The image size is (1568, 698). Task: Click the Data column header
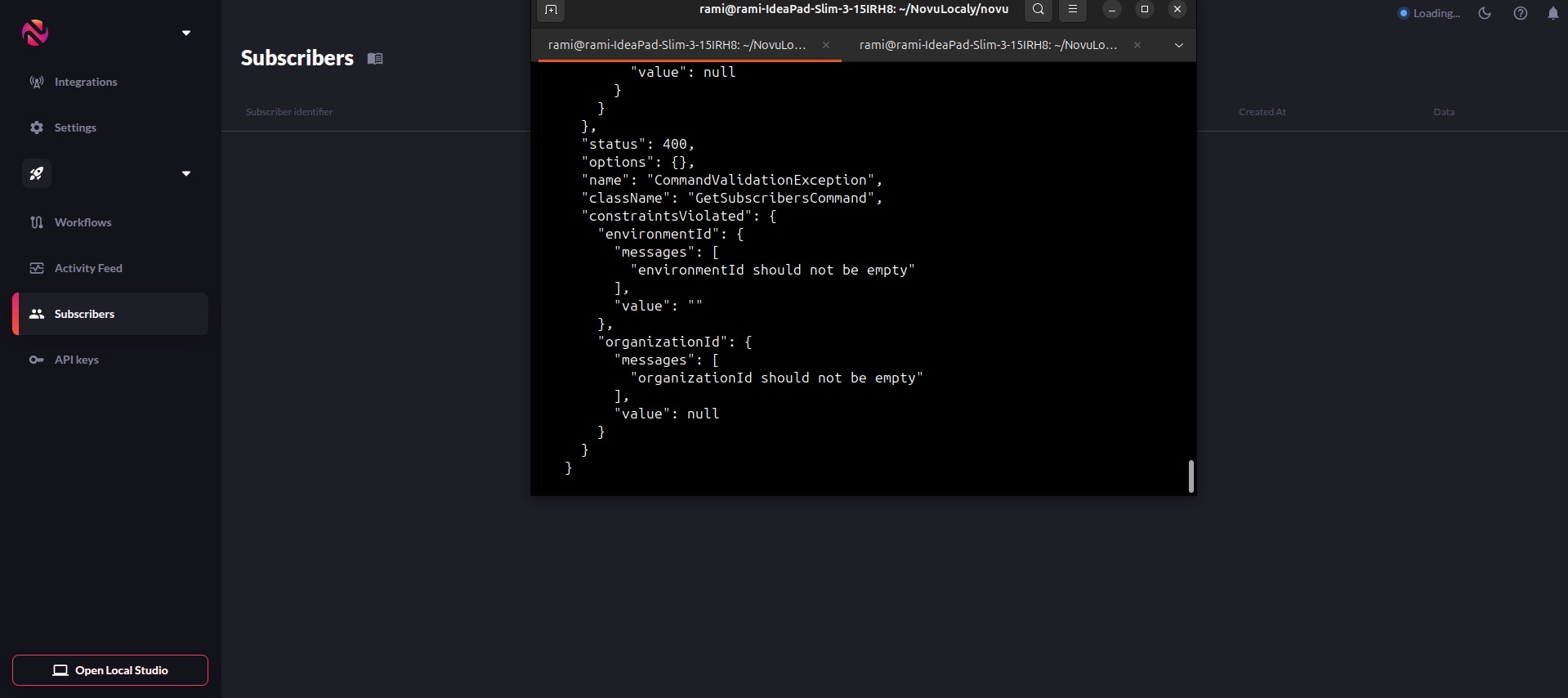point(1444,112)
